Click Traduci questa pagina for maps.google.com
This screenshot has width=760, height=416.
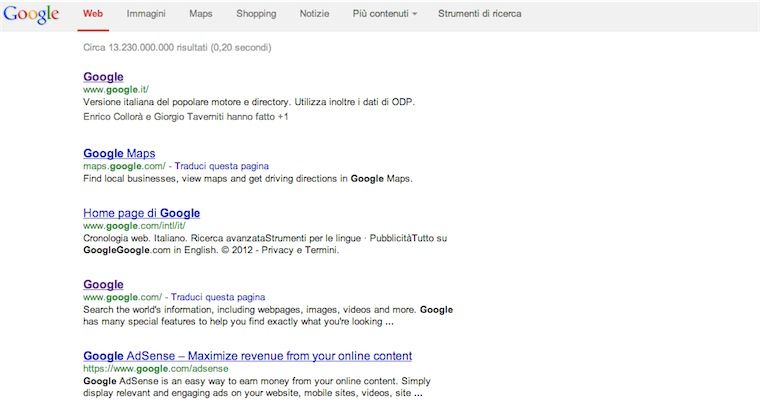(222, 166)
